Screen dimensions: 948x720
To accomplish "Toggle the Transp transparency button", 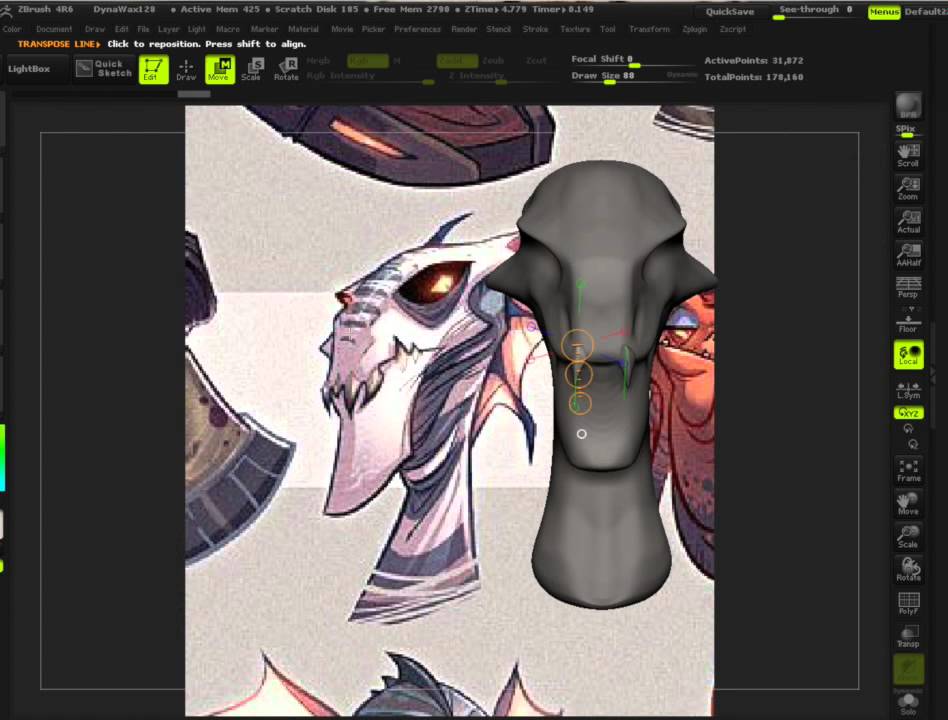I will click(x=908, y=637).
